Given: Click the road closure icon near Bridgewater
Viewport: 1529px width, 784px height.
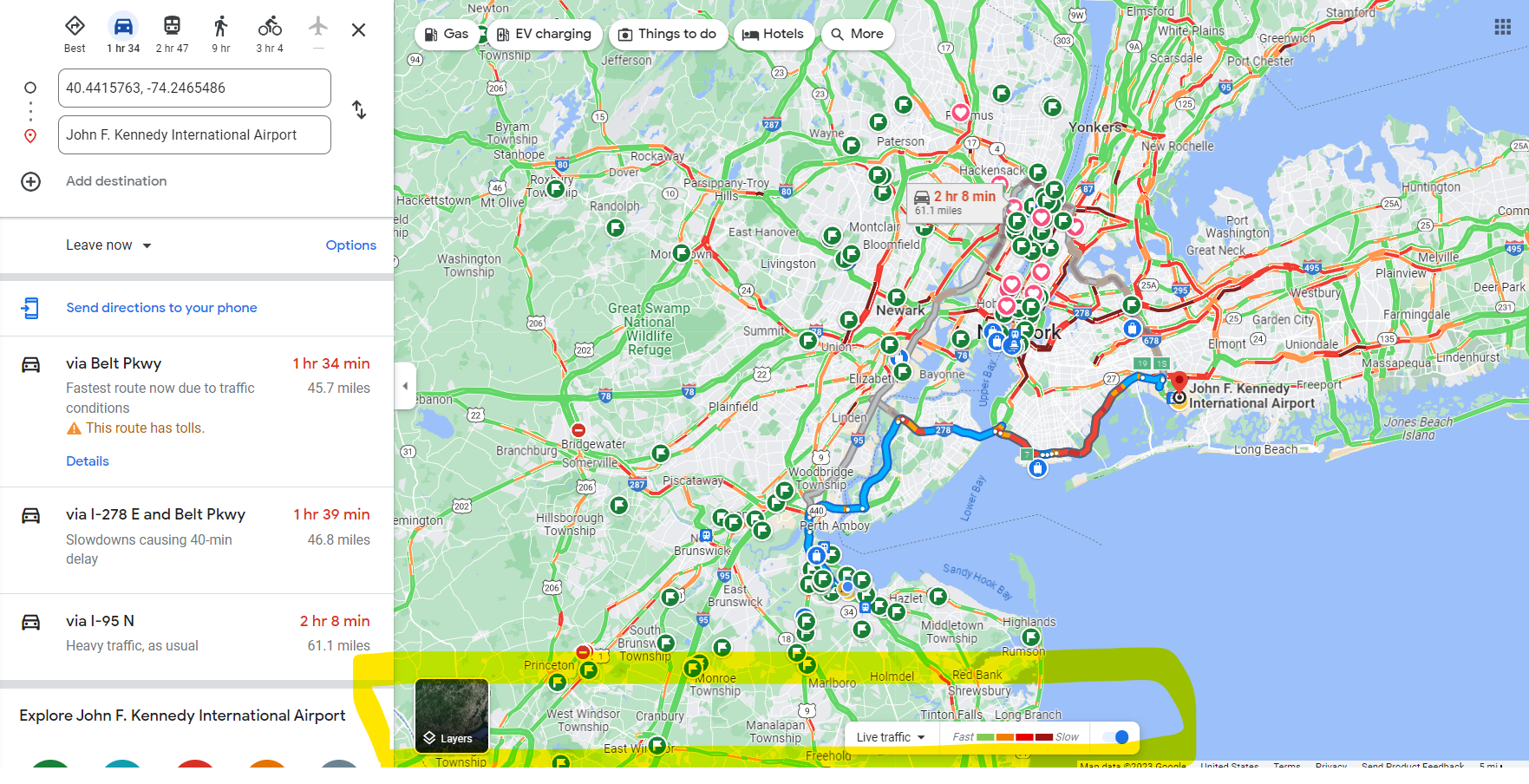Looking at the screenshot, I should [x=578, y=430].
